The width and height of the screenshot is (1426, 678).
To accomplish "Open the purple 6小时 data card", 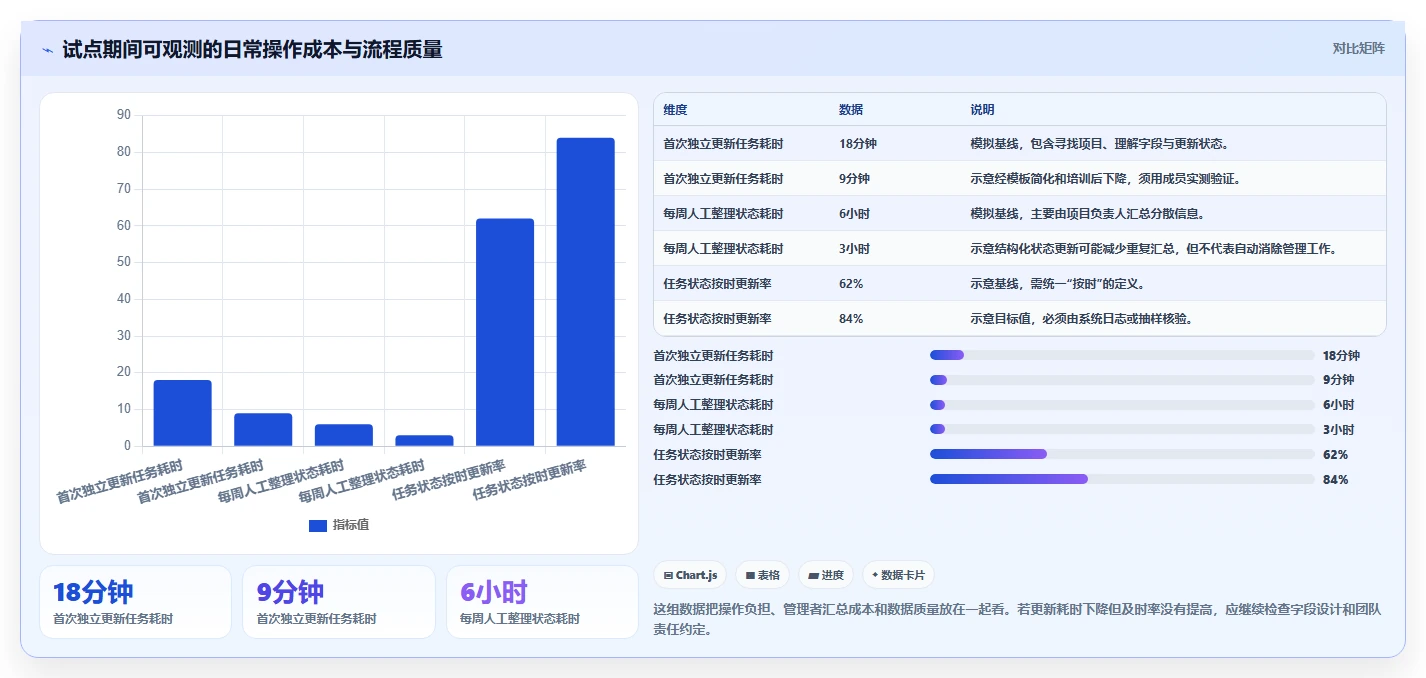I will click(x=542, y=602).
